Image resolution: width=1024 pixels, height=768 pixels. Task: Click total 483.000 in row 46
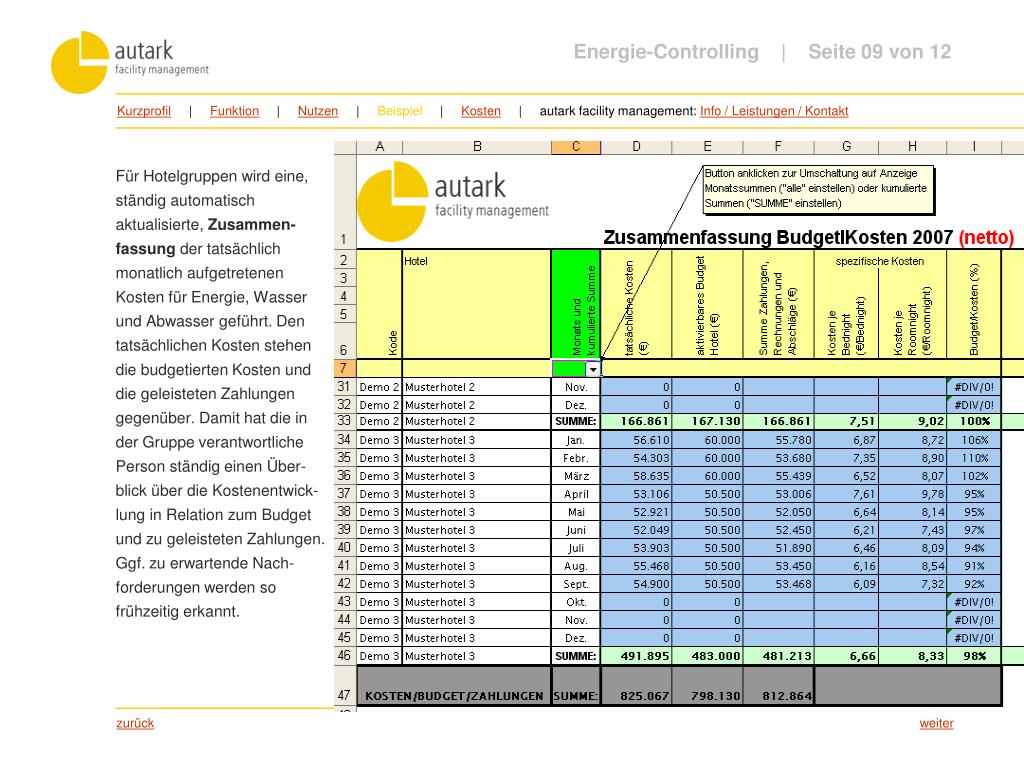707,656
